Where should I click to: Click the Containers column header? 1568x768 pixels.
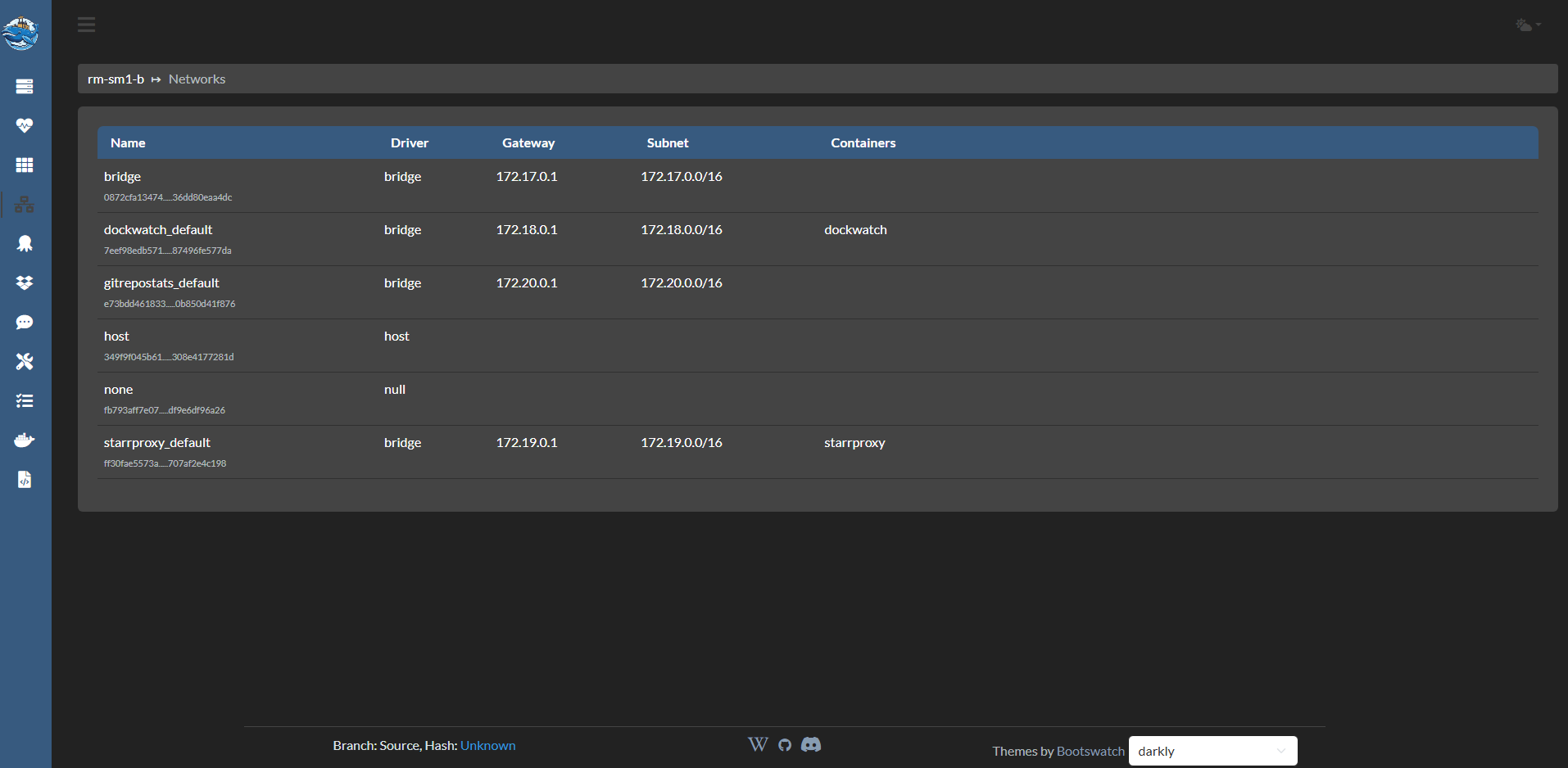tap(863, 142)
